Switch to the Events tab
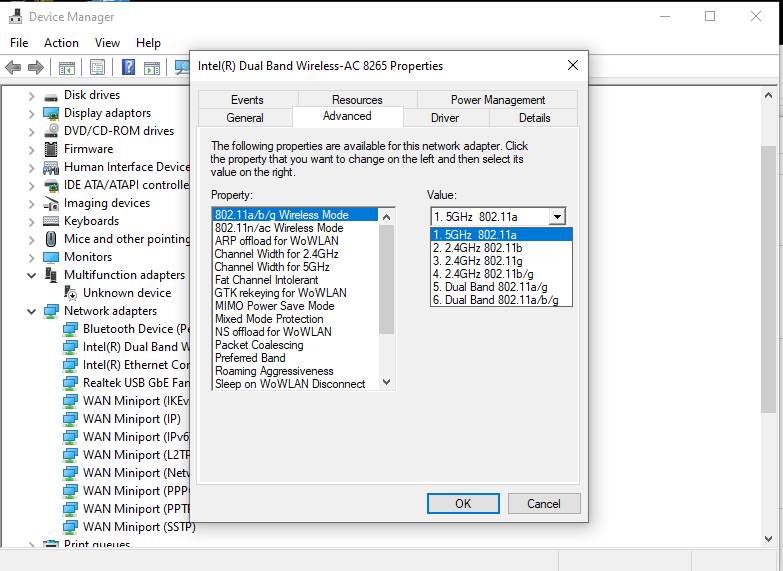 click(x=247, y=99)
